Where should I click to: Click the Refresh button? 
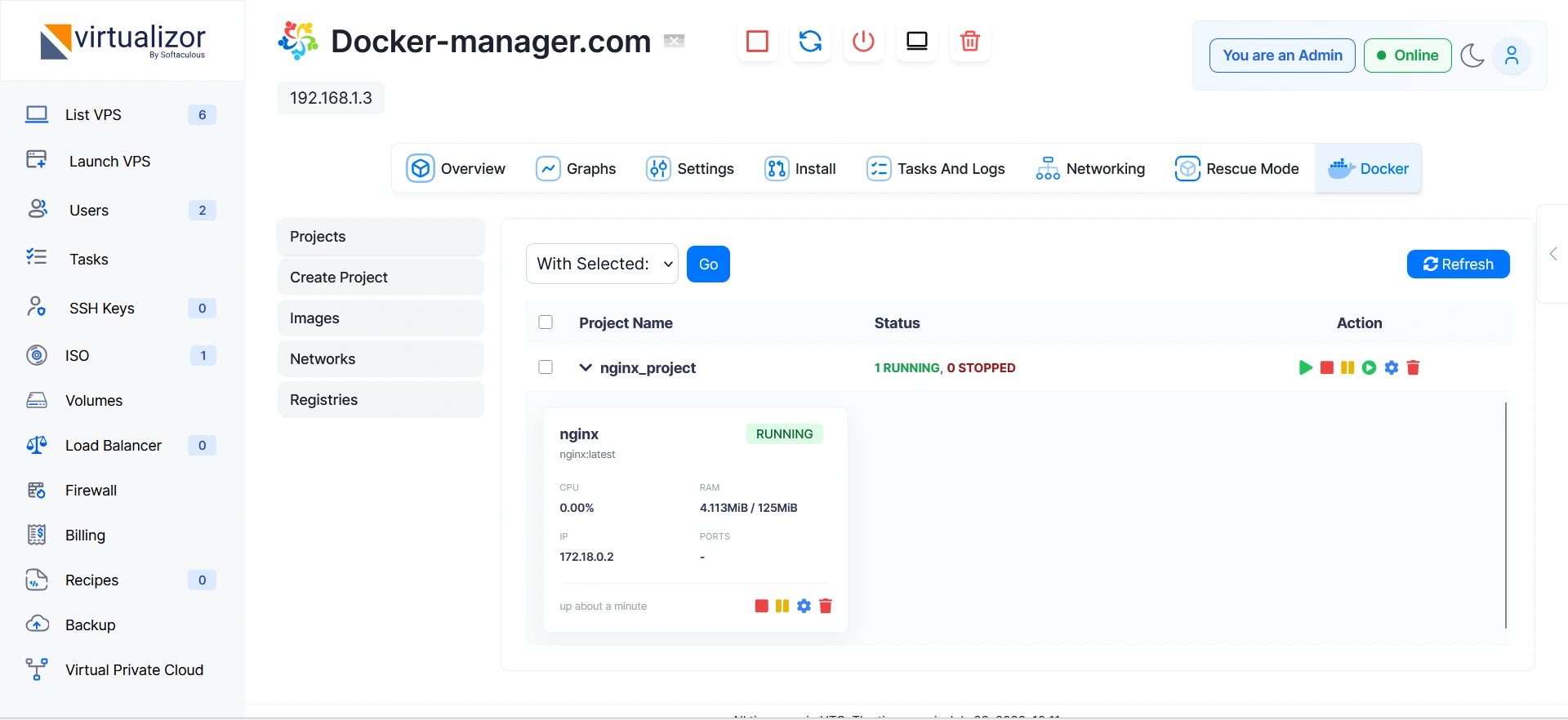(1458, 264)
